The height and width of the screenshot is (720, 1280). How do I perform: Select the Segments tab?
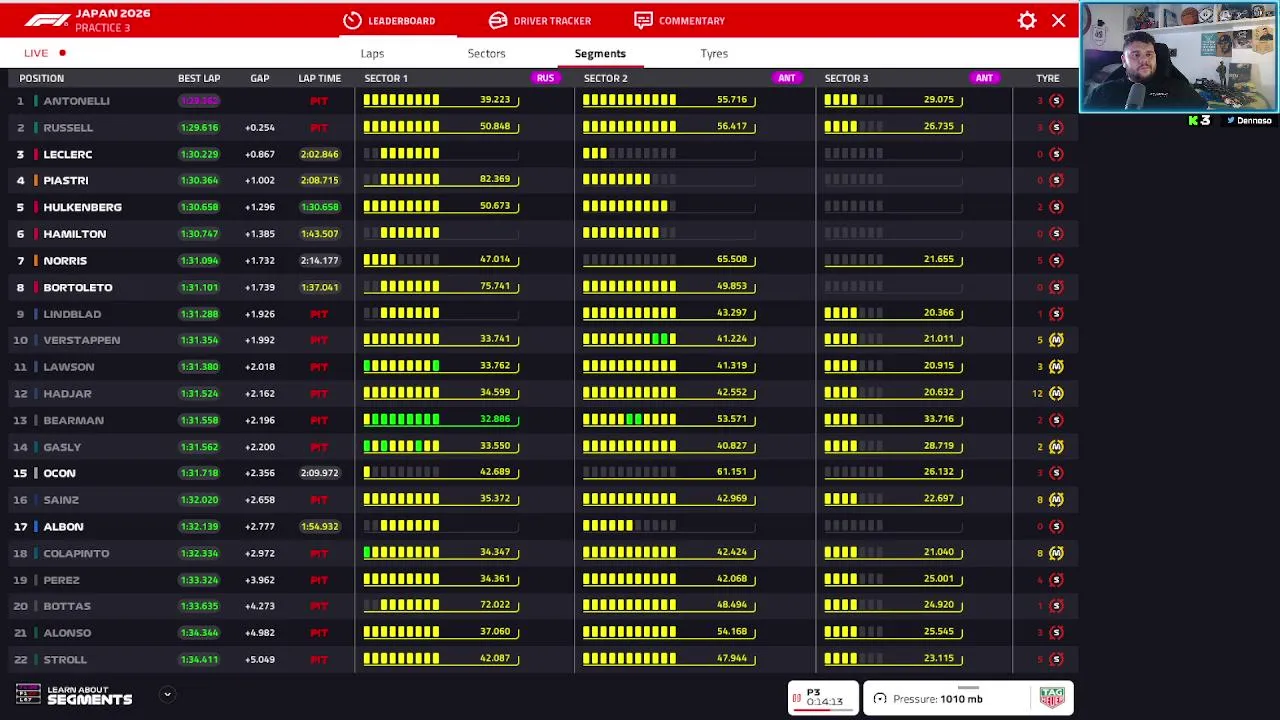pos(600,53)
